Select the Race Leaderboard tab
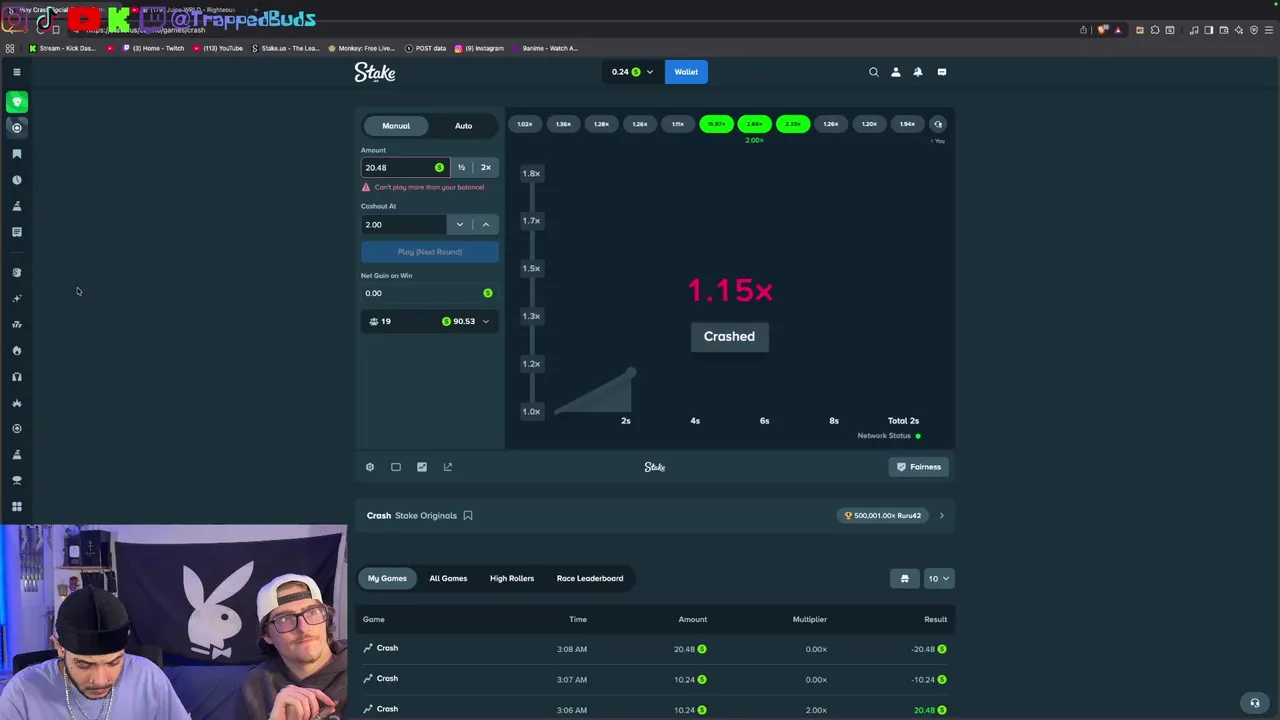 (590, 578)
